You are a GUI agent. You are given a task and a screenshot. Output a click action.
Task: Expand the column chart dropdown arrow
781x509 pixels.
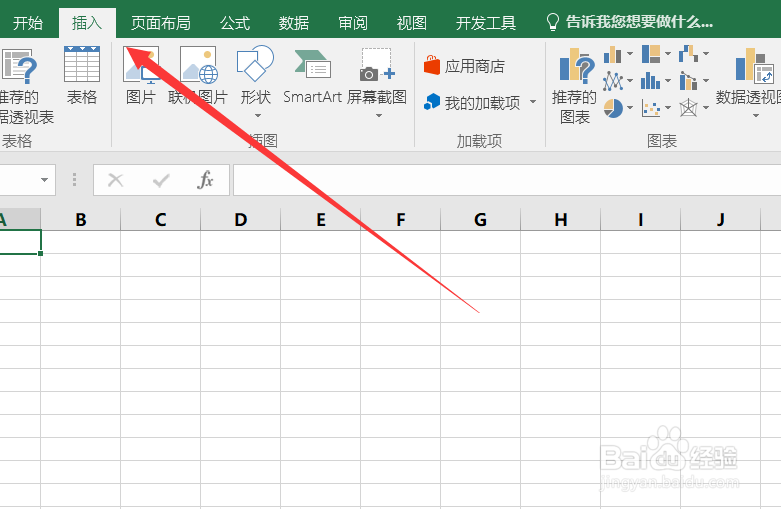630,54
